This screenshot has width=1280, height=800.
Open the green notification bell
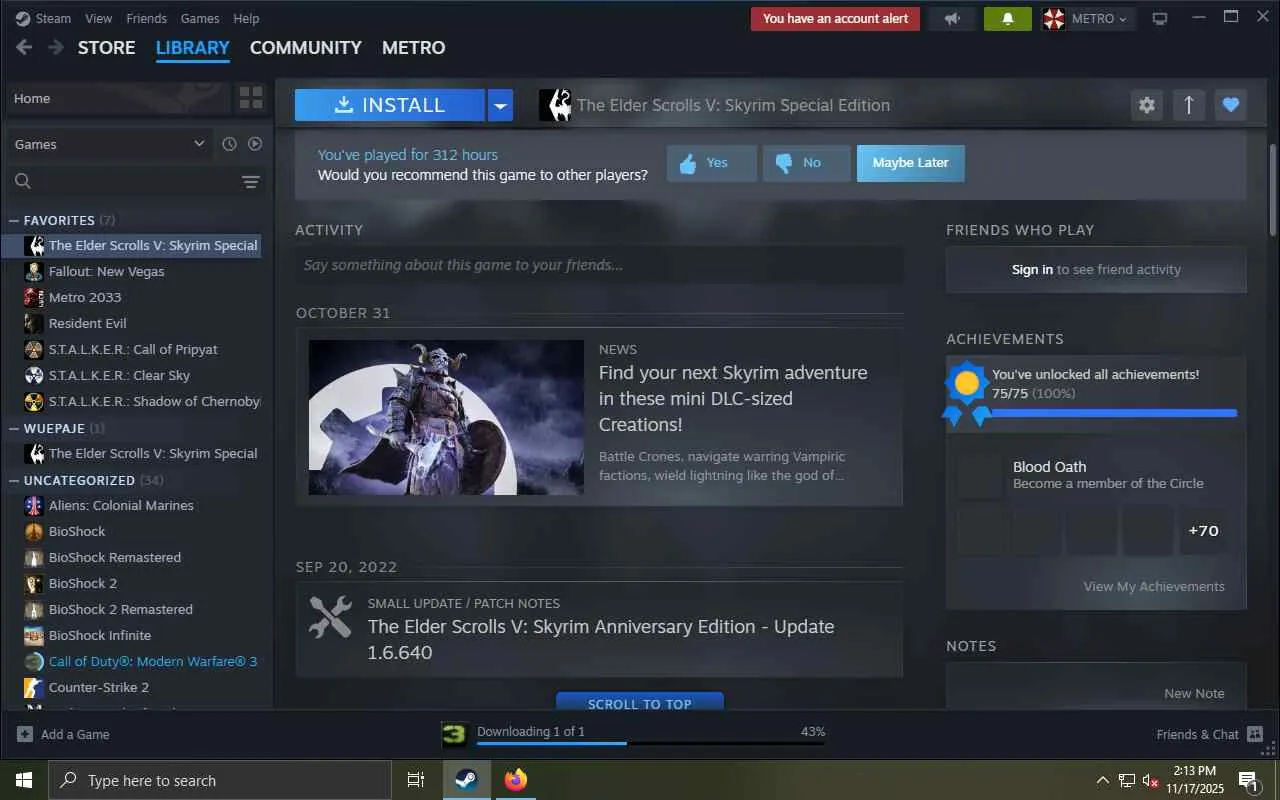point(1007,19)
